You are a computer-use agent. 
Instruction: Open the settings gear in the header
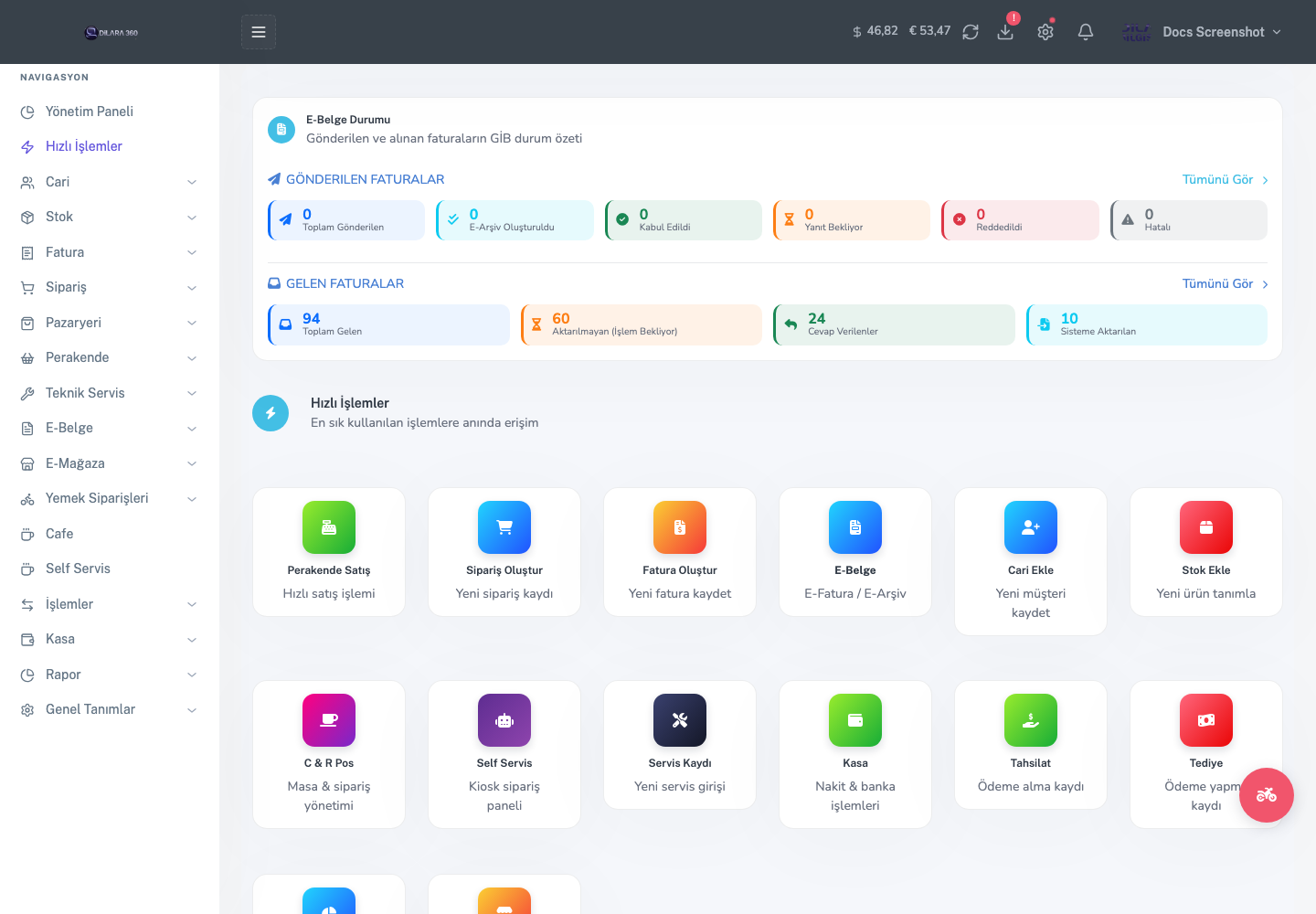tap(1045, 32)
